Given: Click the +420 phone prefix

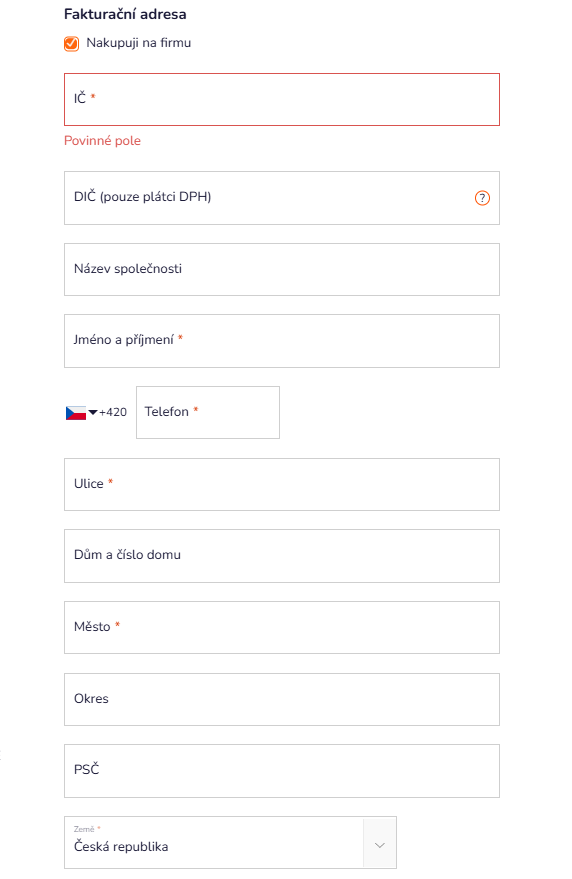Looking at the screenshot, I should [x=113, y=412].
